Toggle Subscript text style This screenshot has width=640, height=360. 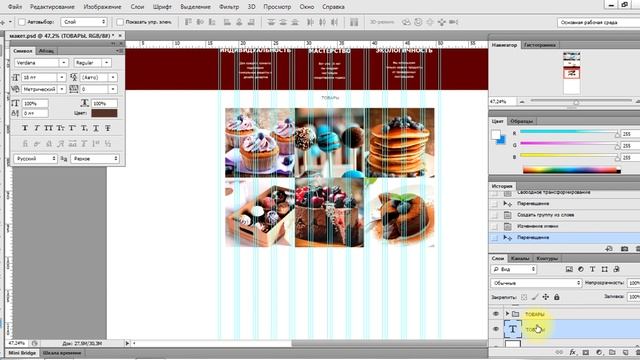tap(84, 128)
